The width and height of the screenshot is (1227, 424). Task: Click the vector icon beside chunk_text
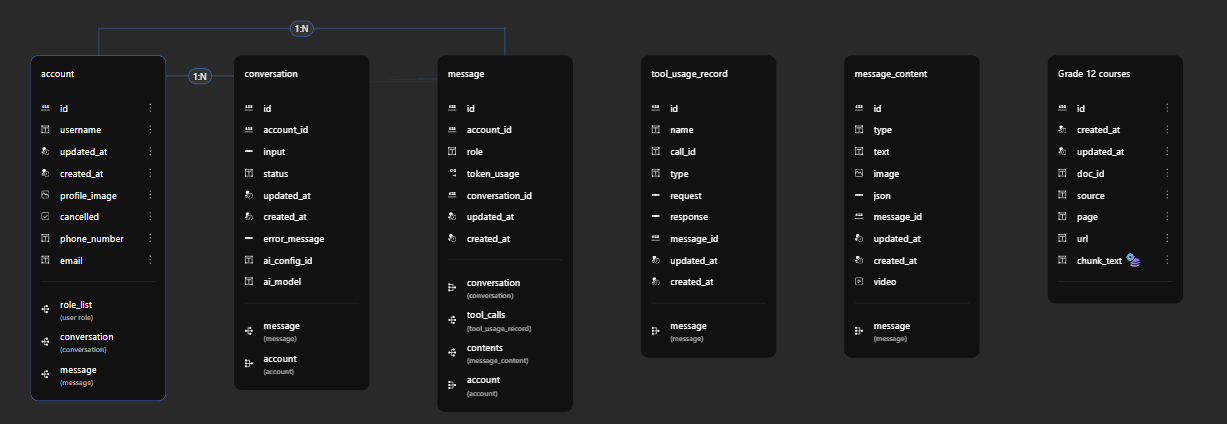click(x=1133, y=260)
